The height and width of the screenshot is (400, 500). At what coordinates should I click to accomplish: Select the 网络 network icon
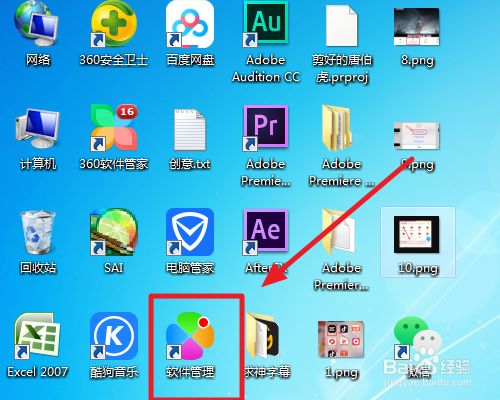pyautogui.click(x=37, y=23)
